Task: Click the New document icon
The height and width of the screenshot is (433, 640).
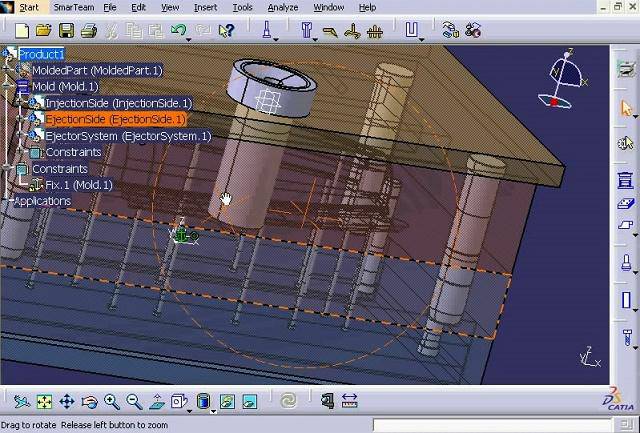Action: point(21,31)
